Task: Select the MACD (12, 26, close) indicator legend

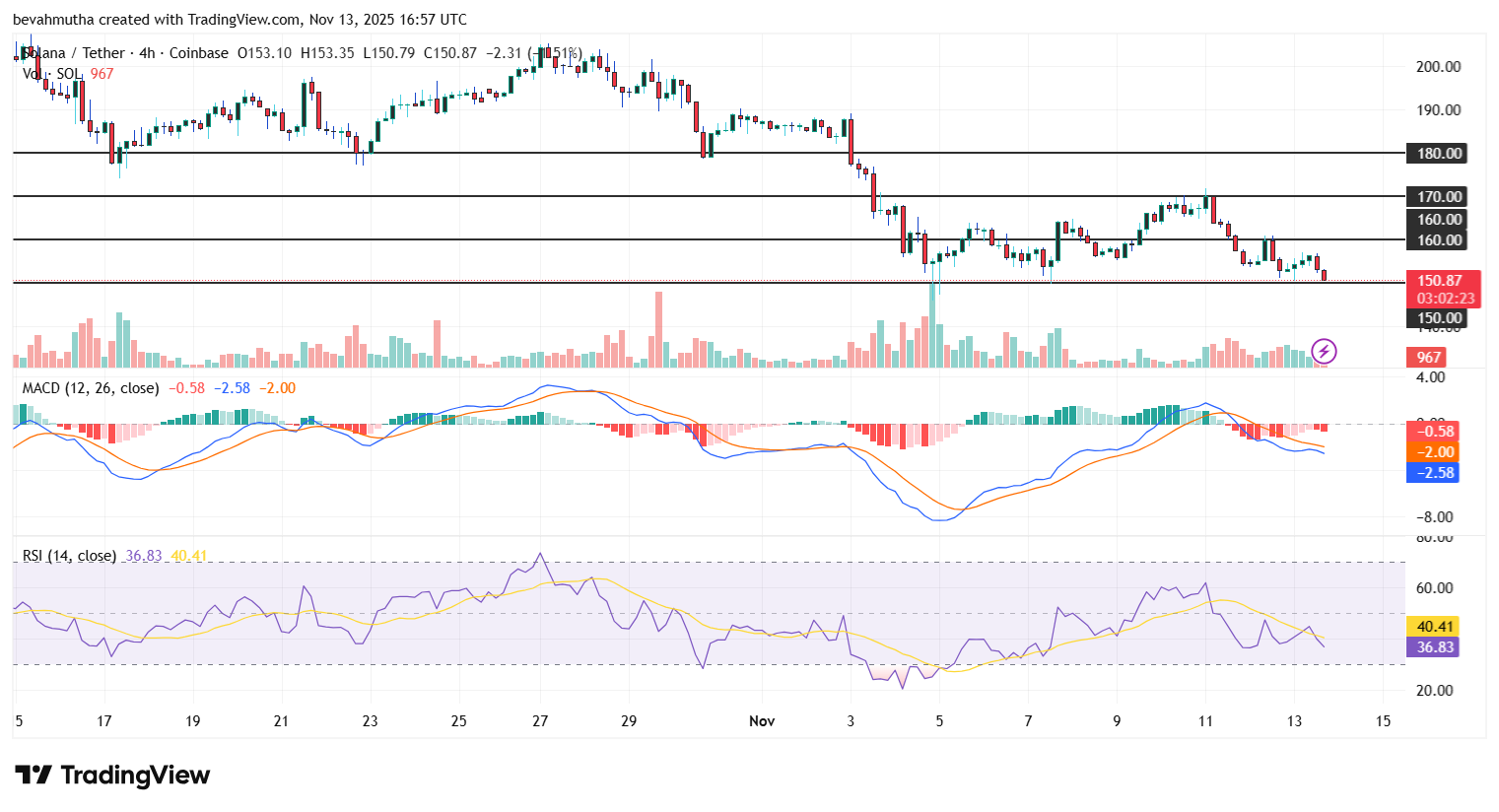Action: (89, 387)
